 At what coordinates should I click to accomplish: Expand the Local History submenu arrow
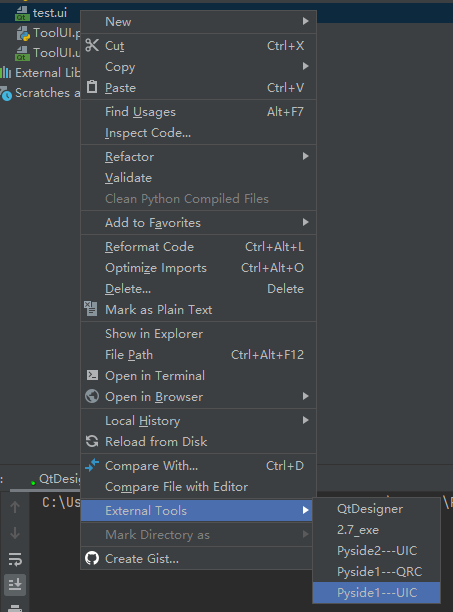pos(306,420)
